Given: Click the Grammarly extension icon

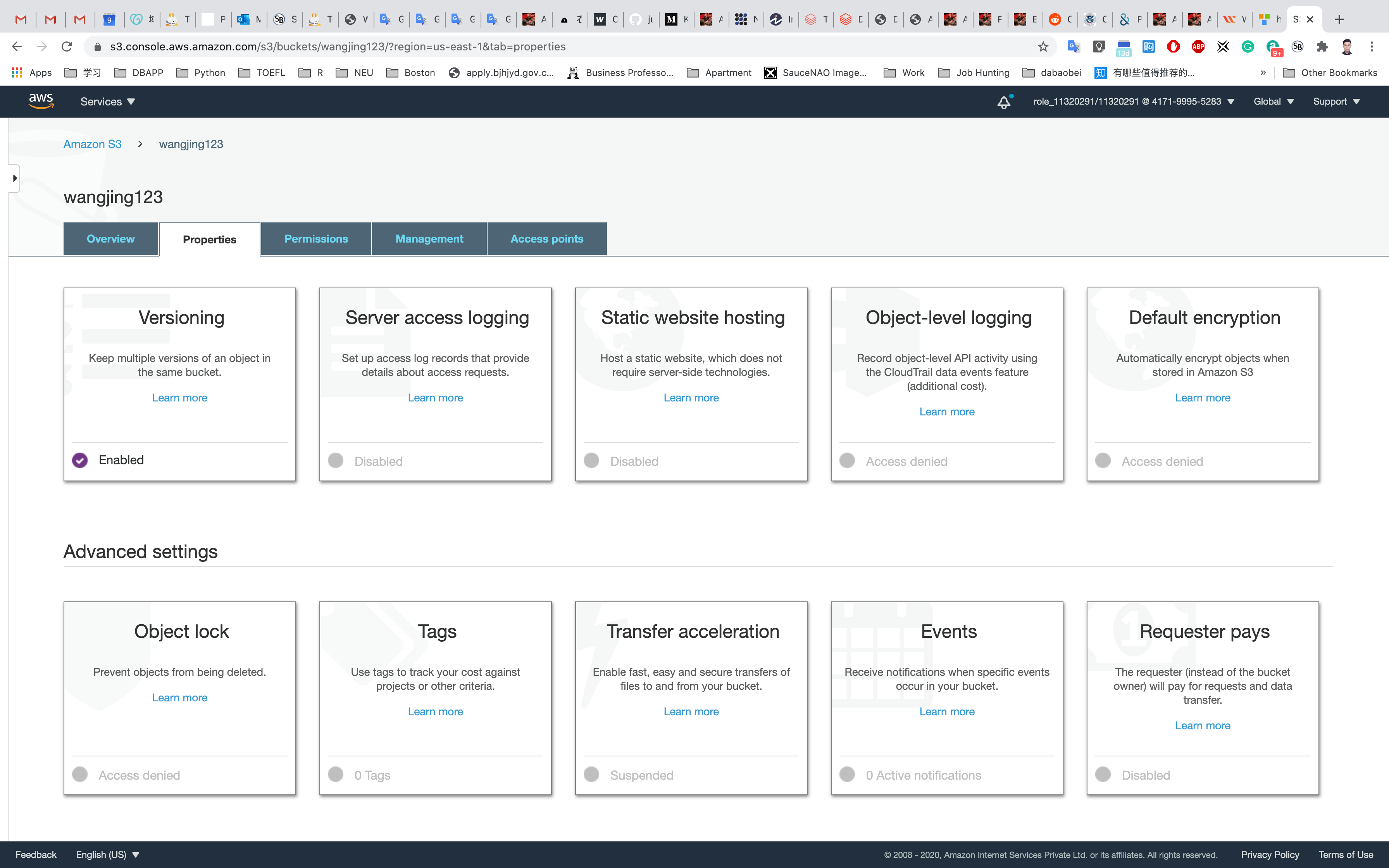Looking at the screenshot, I should [x=1247, y=46].
